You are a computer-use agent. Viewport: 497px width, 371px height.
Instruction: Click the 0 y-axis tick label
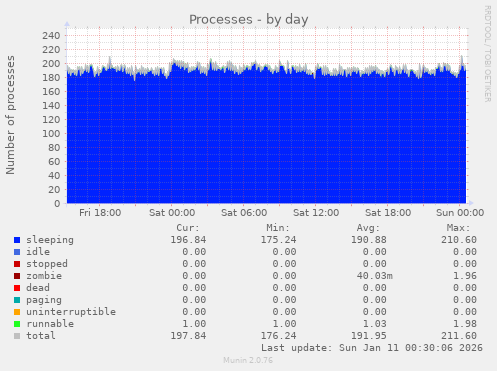57,203
